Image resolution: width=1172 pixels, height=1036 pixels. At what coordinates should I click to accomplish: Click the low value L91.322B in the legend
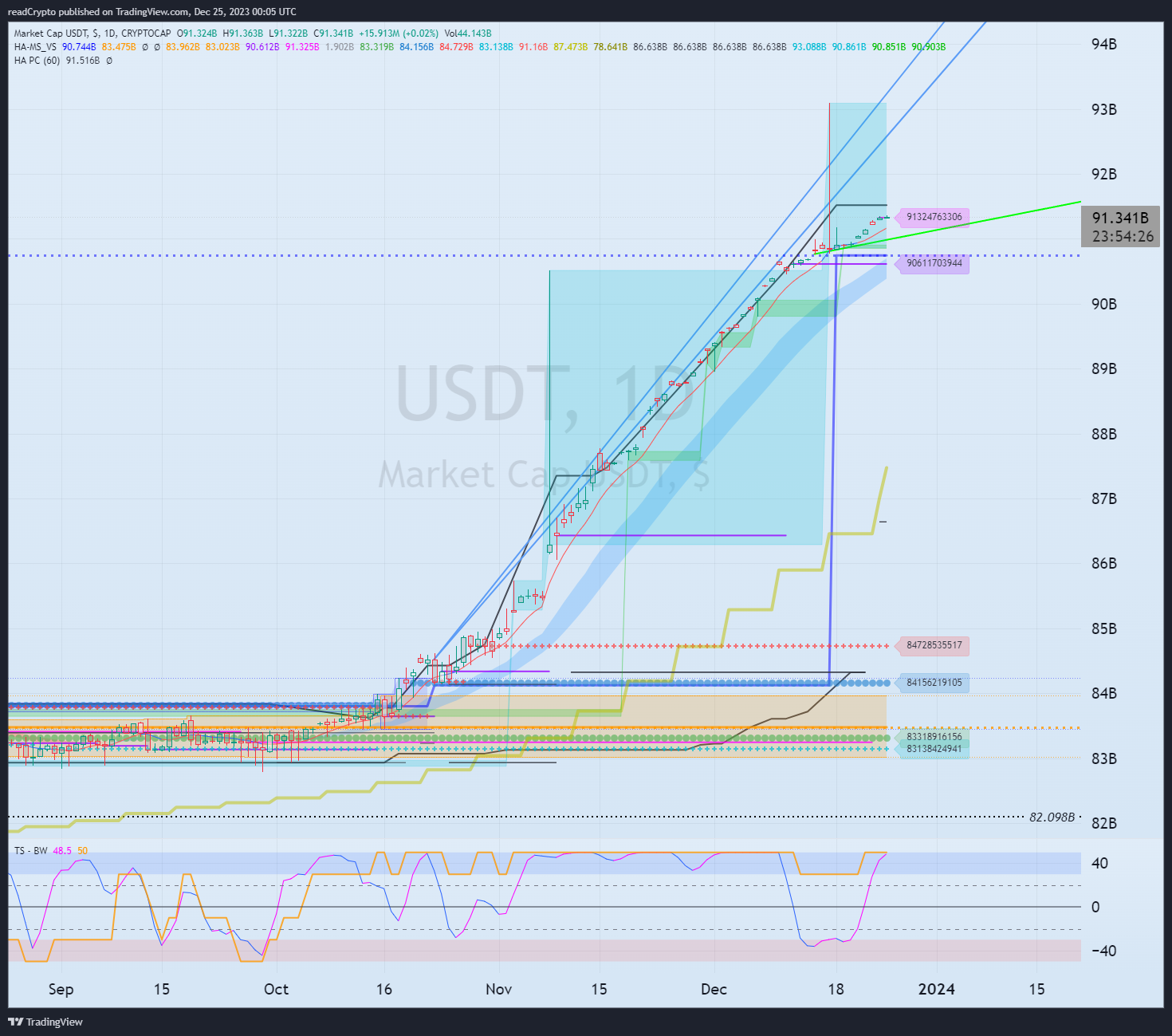pyautogui.click(x=289, y=33)
